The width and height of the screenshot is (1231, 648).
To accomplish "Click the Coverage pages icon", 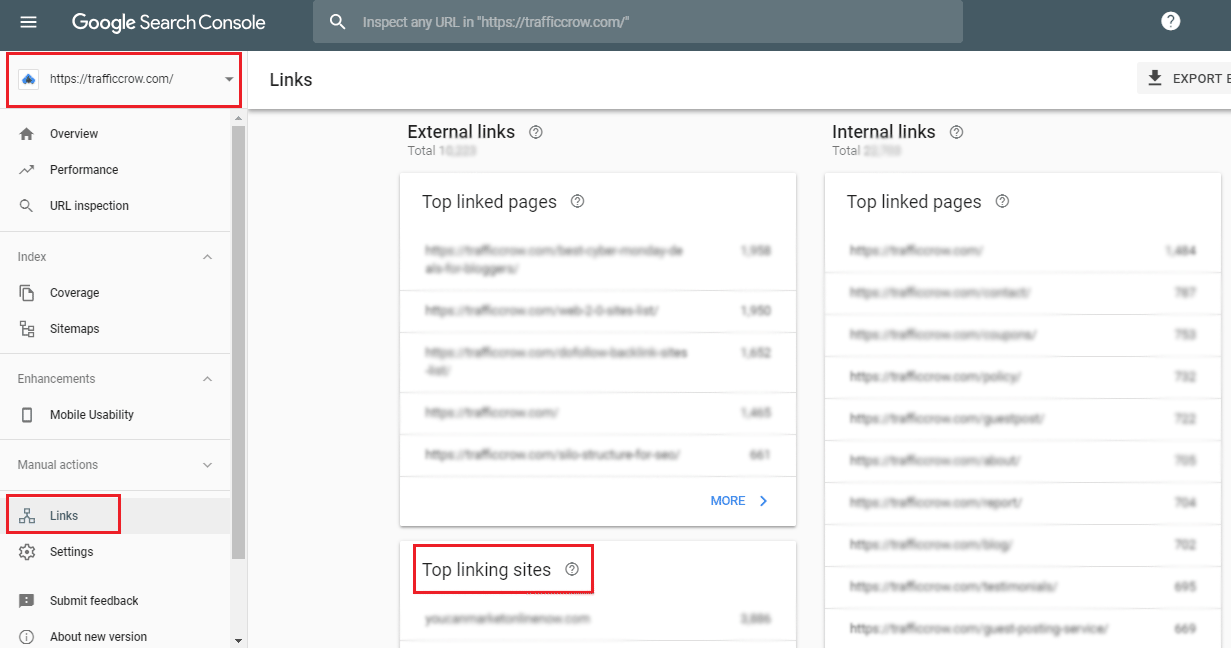I will (x=27, y=293).
